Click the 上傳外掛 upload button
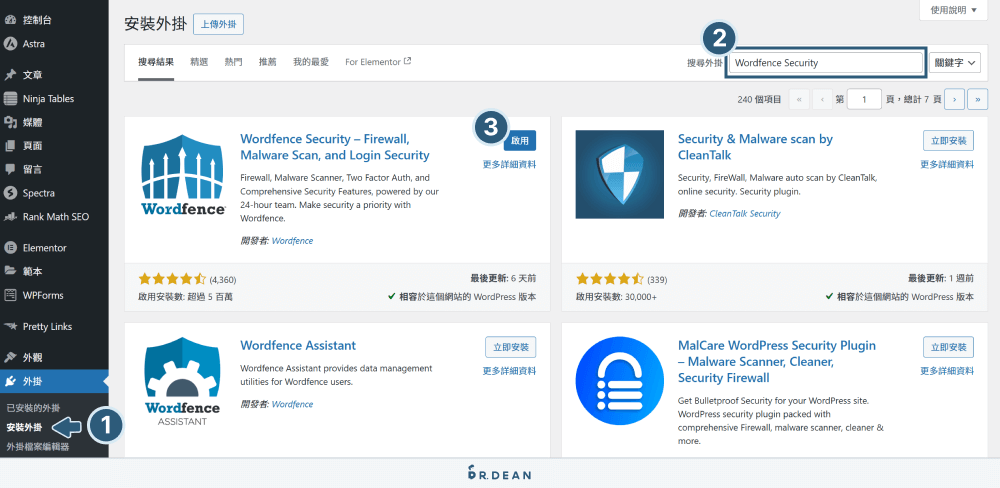Screen dimensions: 1000x488 point(218,24)
